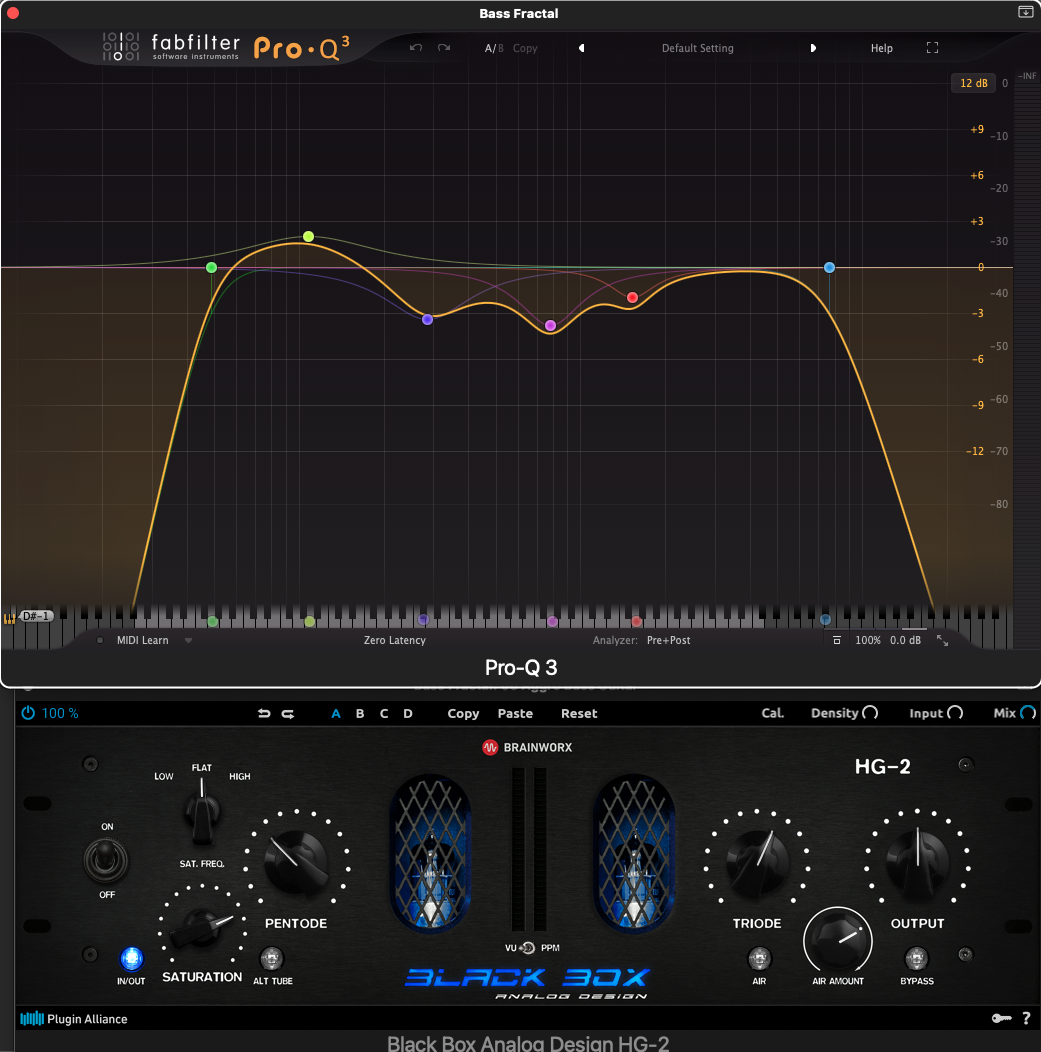This screenshot has height=1052, width=1041.
Task: Select settings bank C in HG-2
Action: tap(384, 713)
